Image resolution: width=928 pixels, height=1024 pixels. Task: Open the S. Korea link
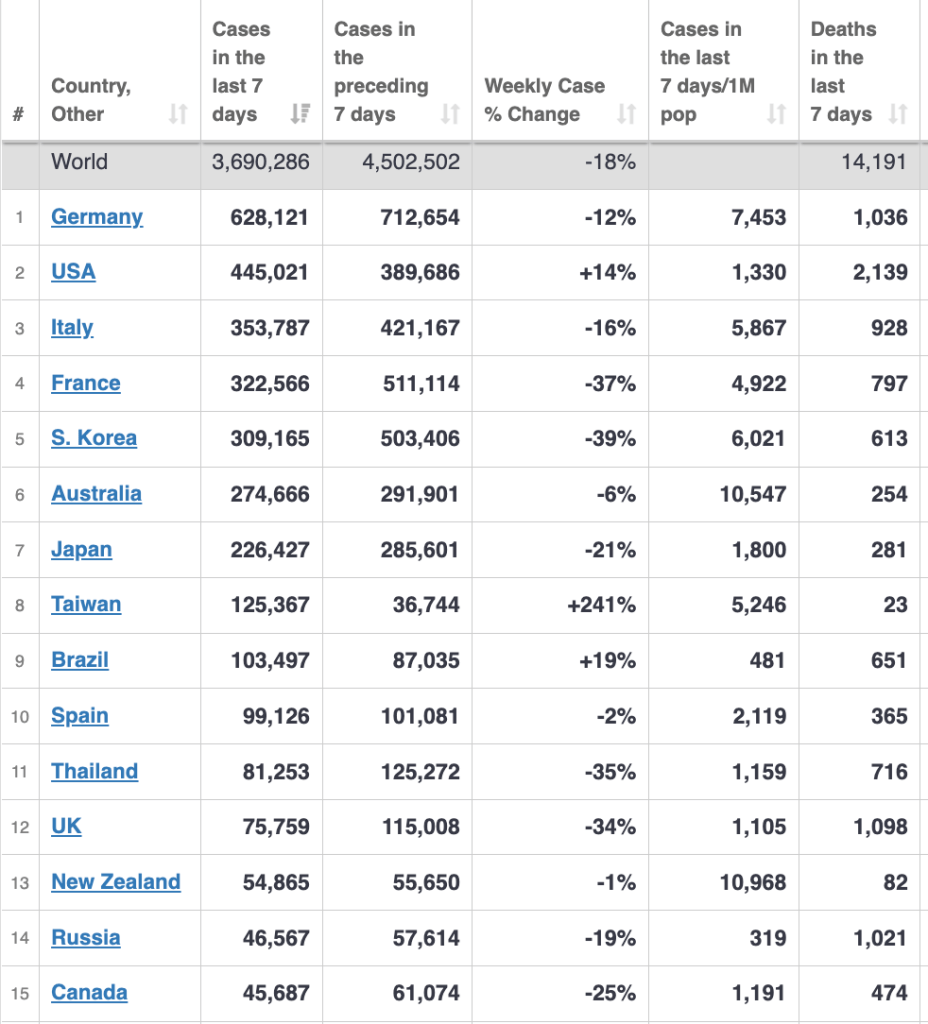(x=94, y=438)
